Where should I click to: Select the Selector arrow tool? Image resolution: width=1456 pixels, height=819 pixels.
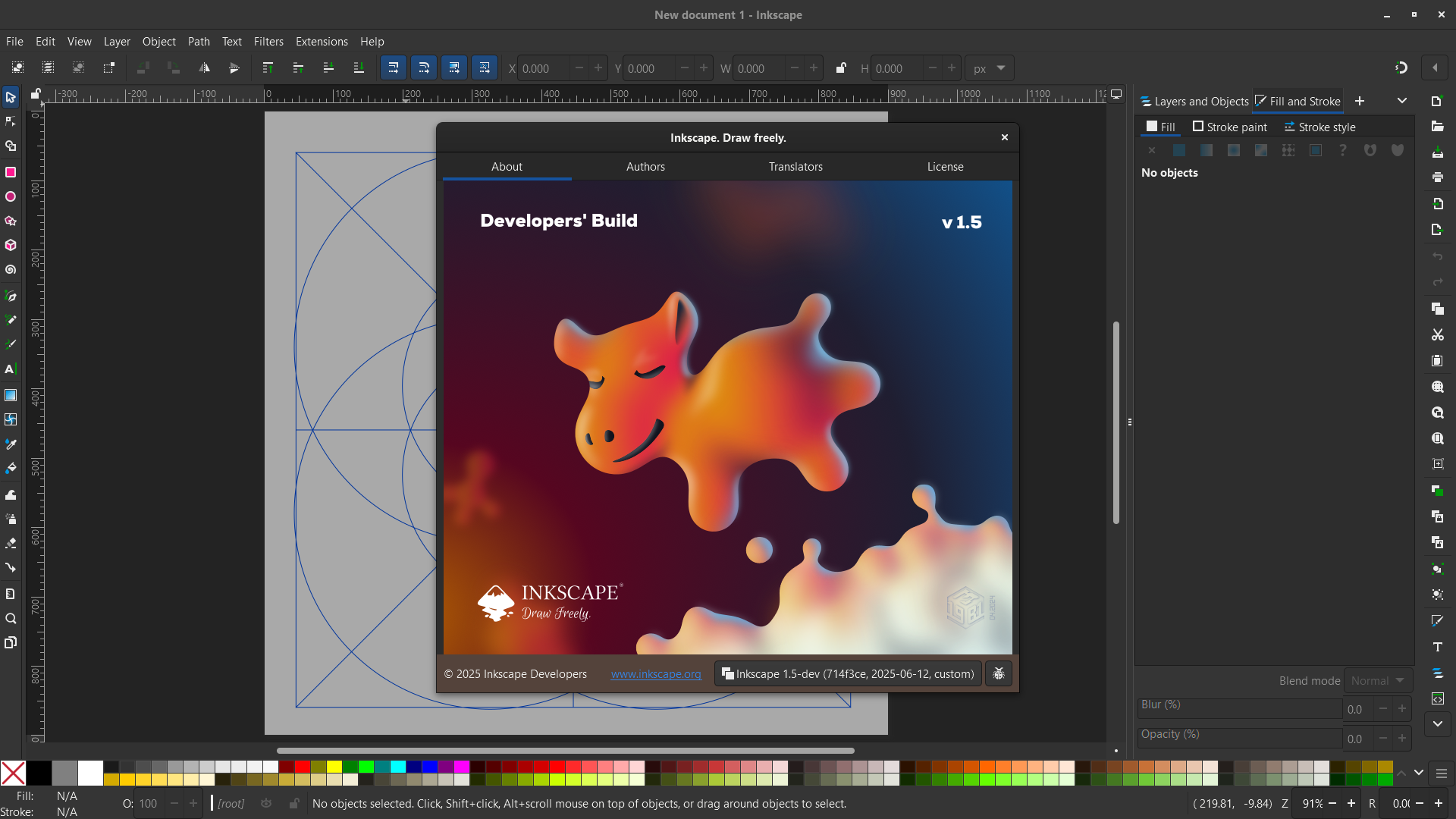point(11,97)
